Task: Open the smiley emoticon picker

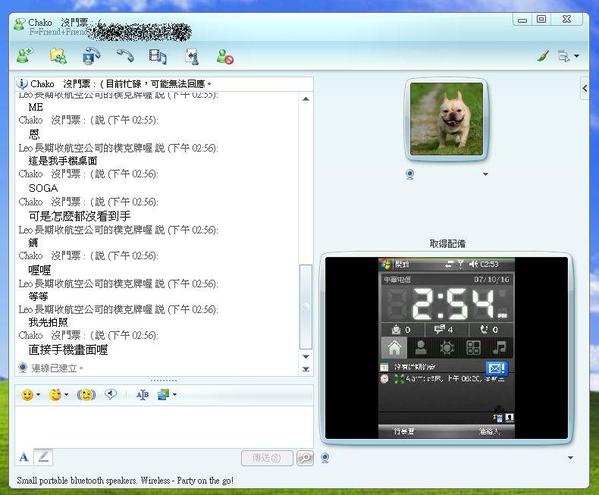Action: [x=27, y=395]
